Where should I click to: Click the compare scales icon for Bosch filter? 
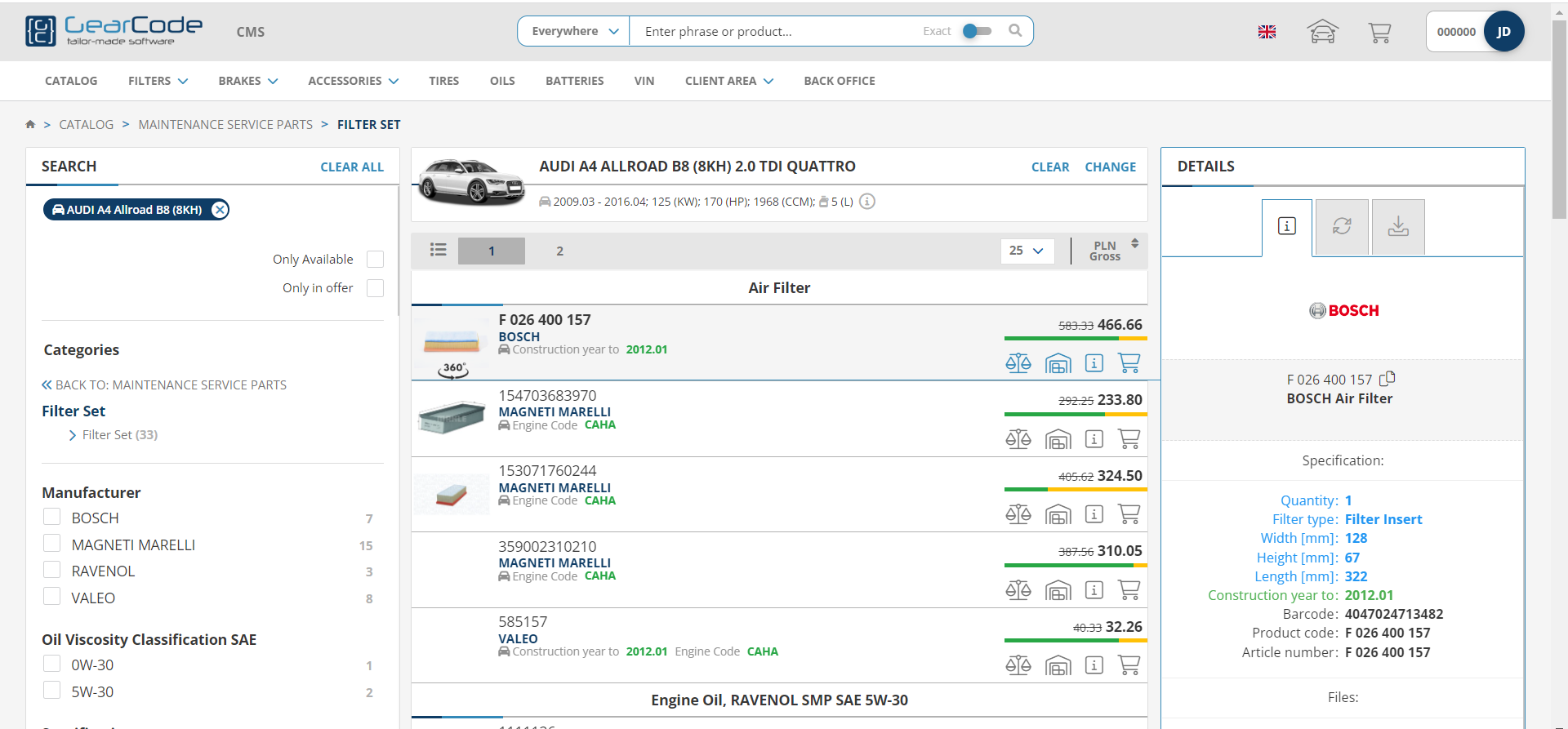coord(1018,363)
